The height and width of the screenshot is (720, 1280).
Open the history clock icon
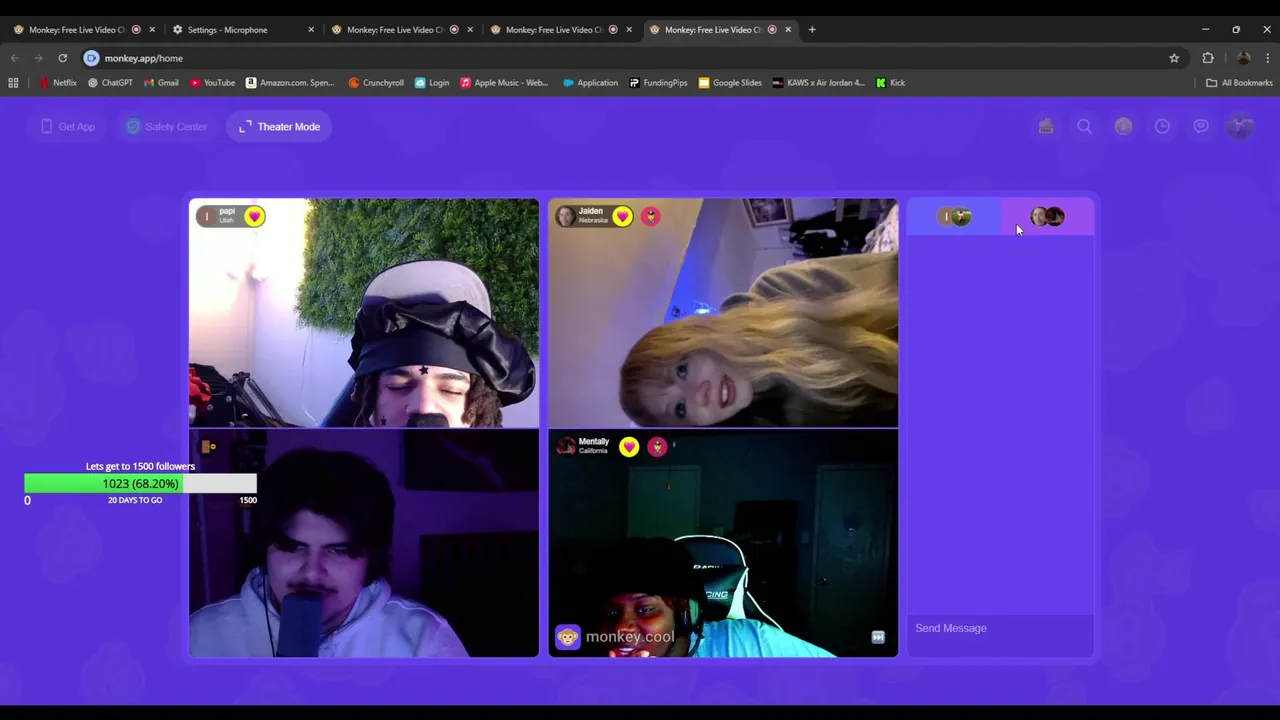(1162, 127)
